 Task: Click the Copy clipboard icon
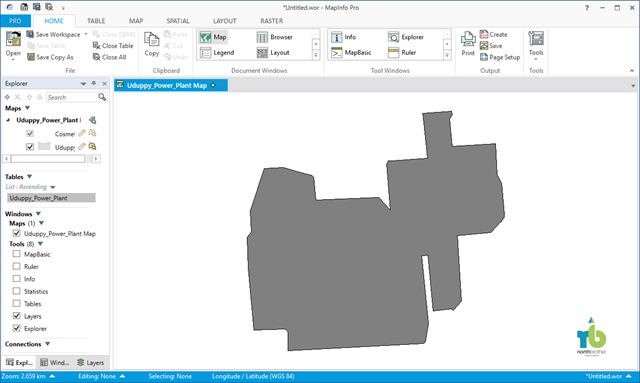click(151, 40)
